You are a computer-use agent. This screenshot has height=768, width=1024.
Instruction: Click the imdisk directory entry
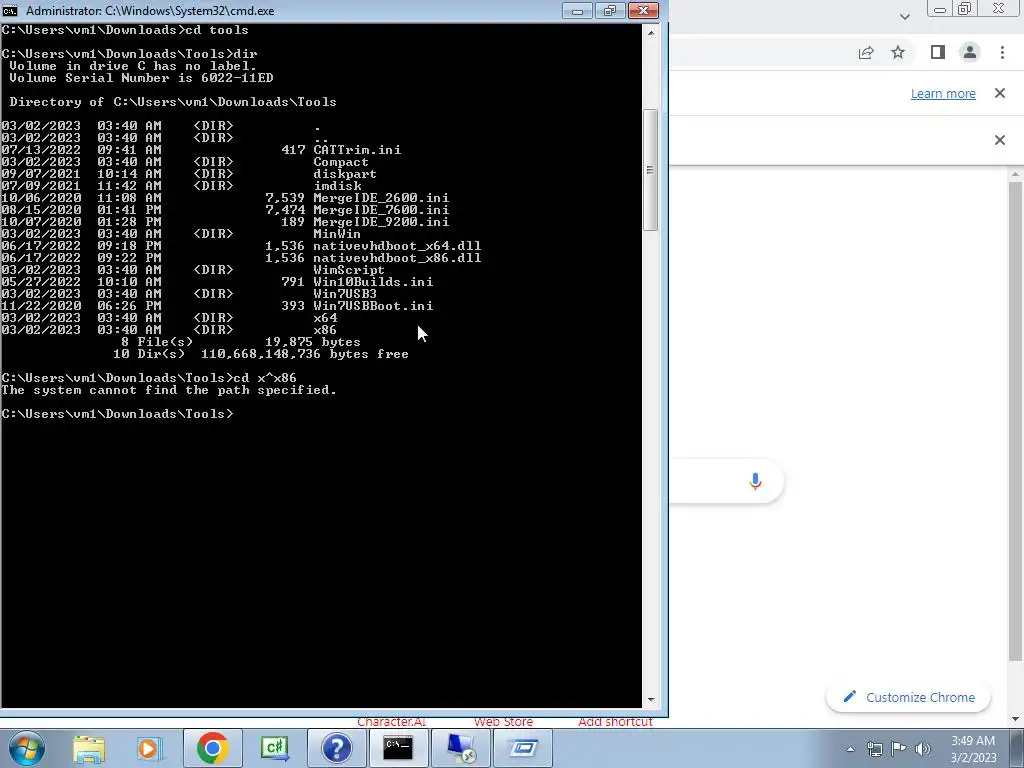(337, 186)
